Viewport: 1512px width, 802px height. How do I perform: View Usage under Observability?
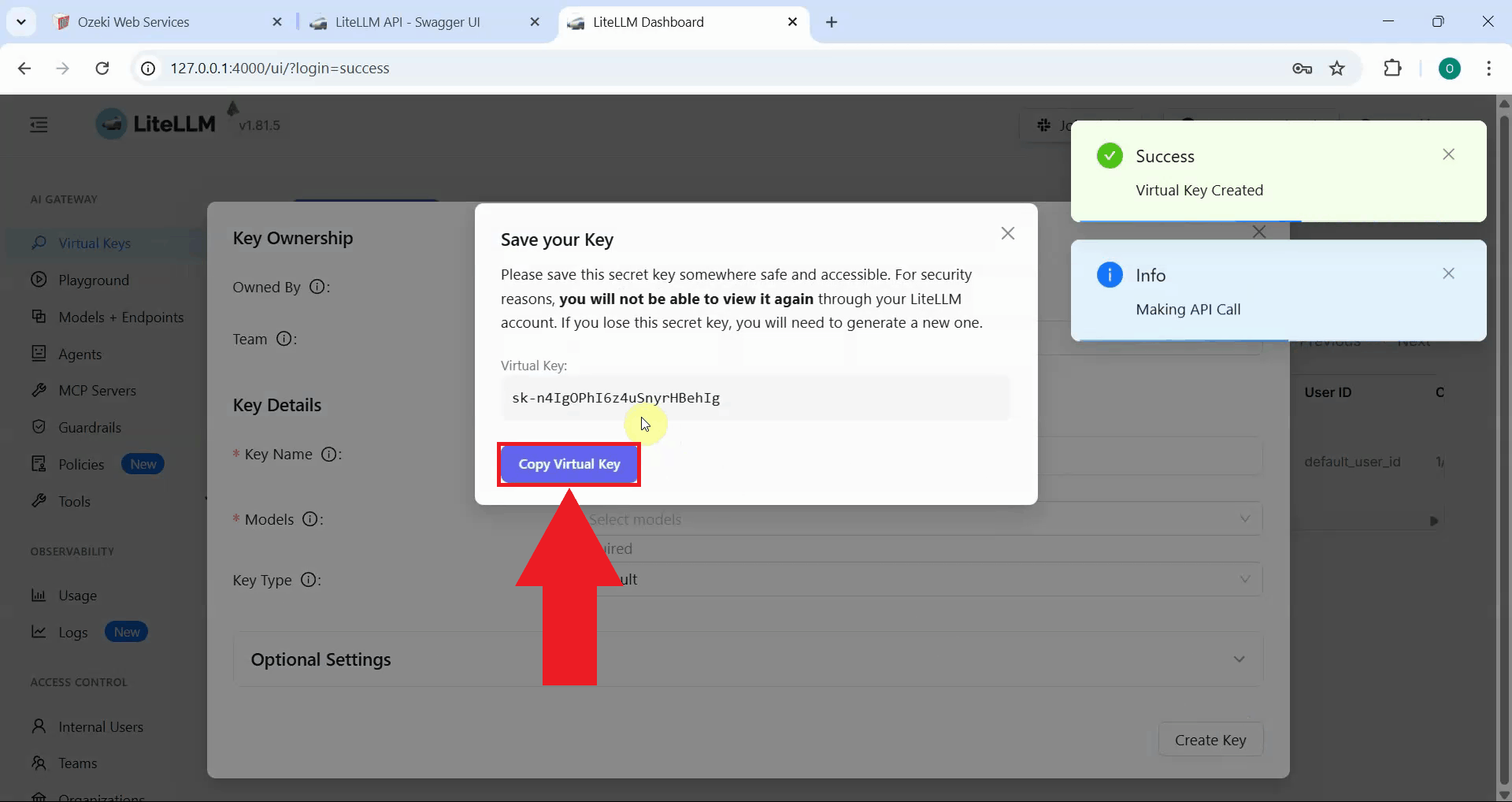click(78, 596)
